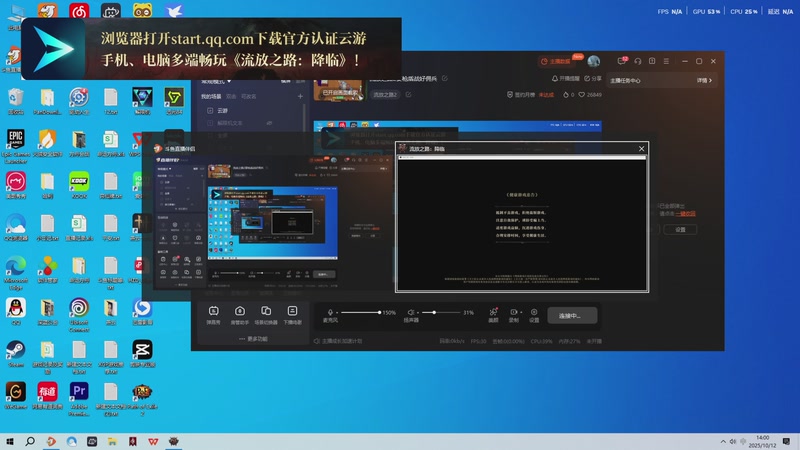This screenshot has height=450, width=800.
Task: Open the Windows Start menu
Action: [x=10, y=441]
